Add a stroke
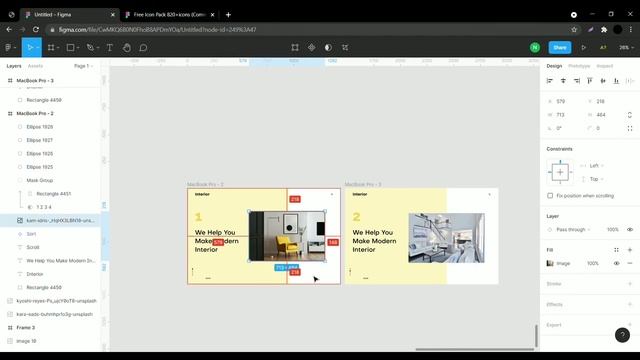 click(630, 284)
